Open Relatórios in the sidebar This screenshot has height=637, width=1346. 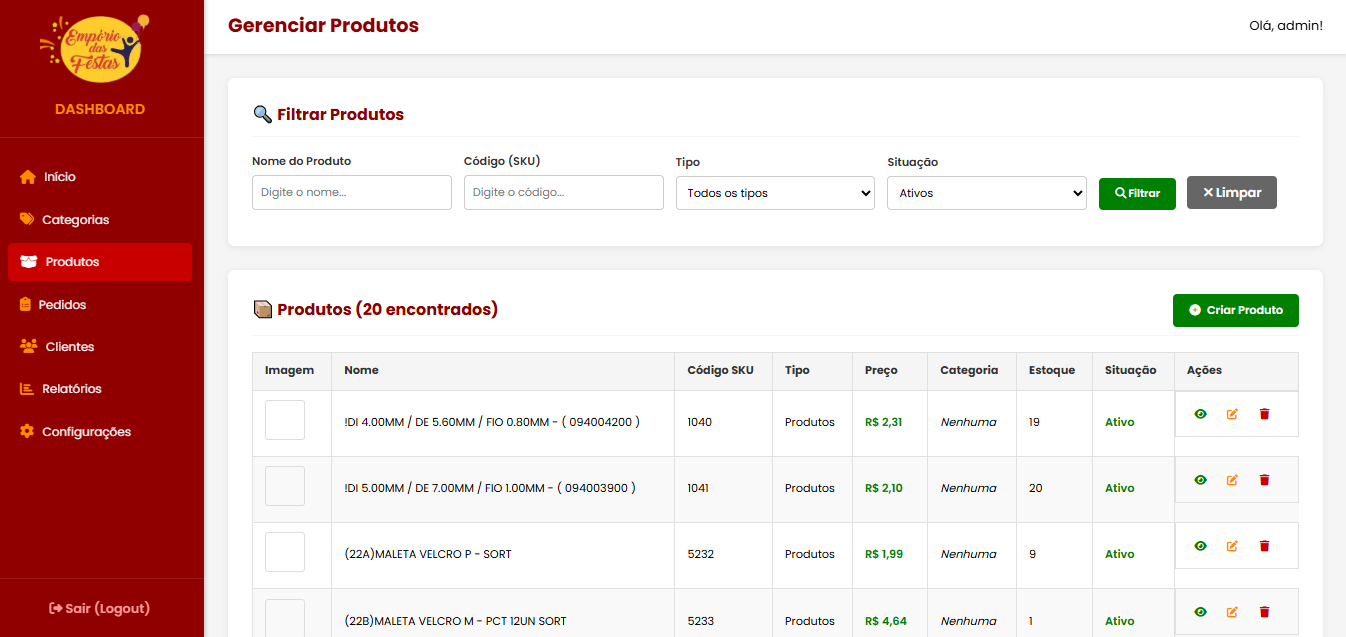click(71, 389)
